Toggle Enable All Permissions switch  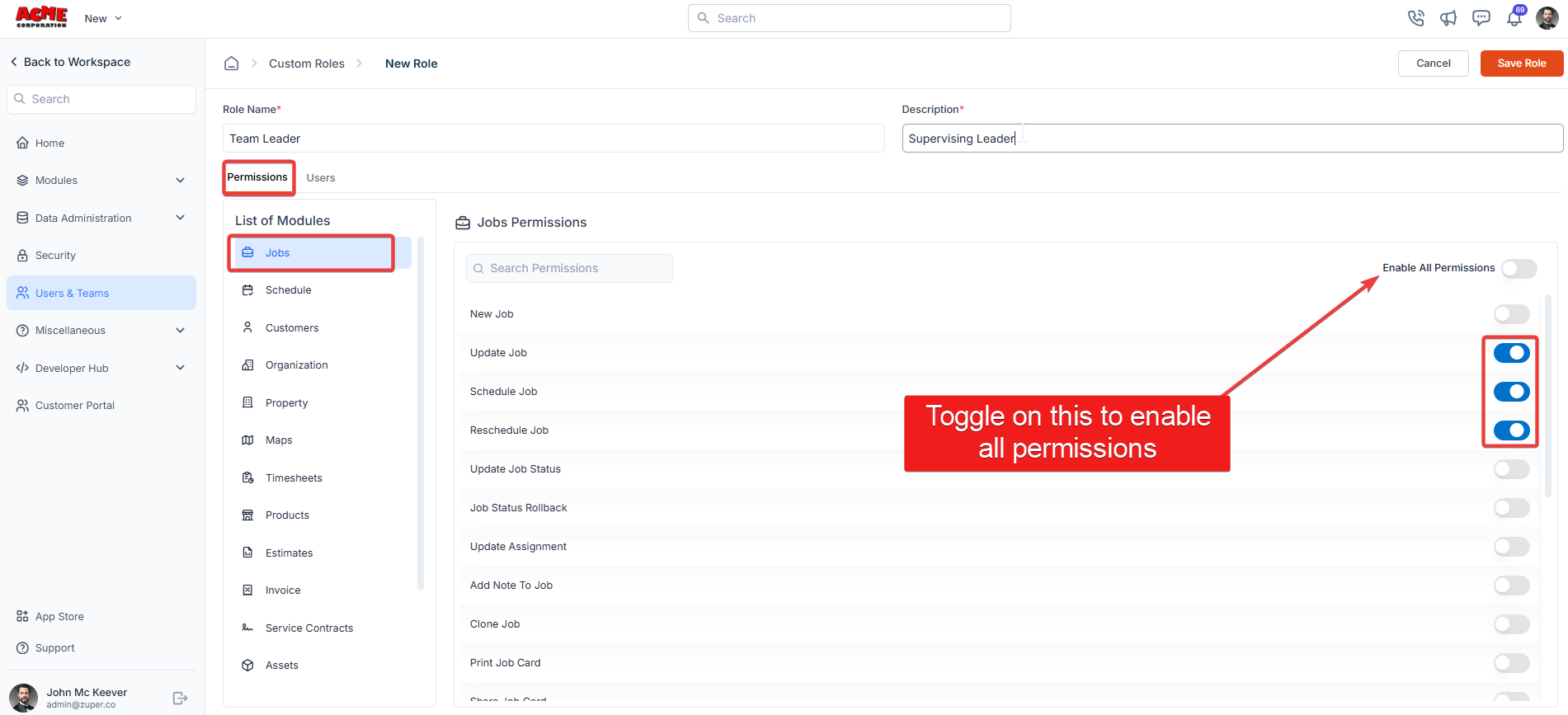pyautogui.click(x=1519, y=268)
